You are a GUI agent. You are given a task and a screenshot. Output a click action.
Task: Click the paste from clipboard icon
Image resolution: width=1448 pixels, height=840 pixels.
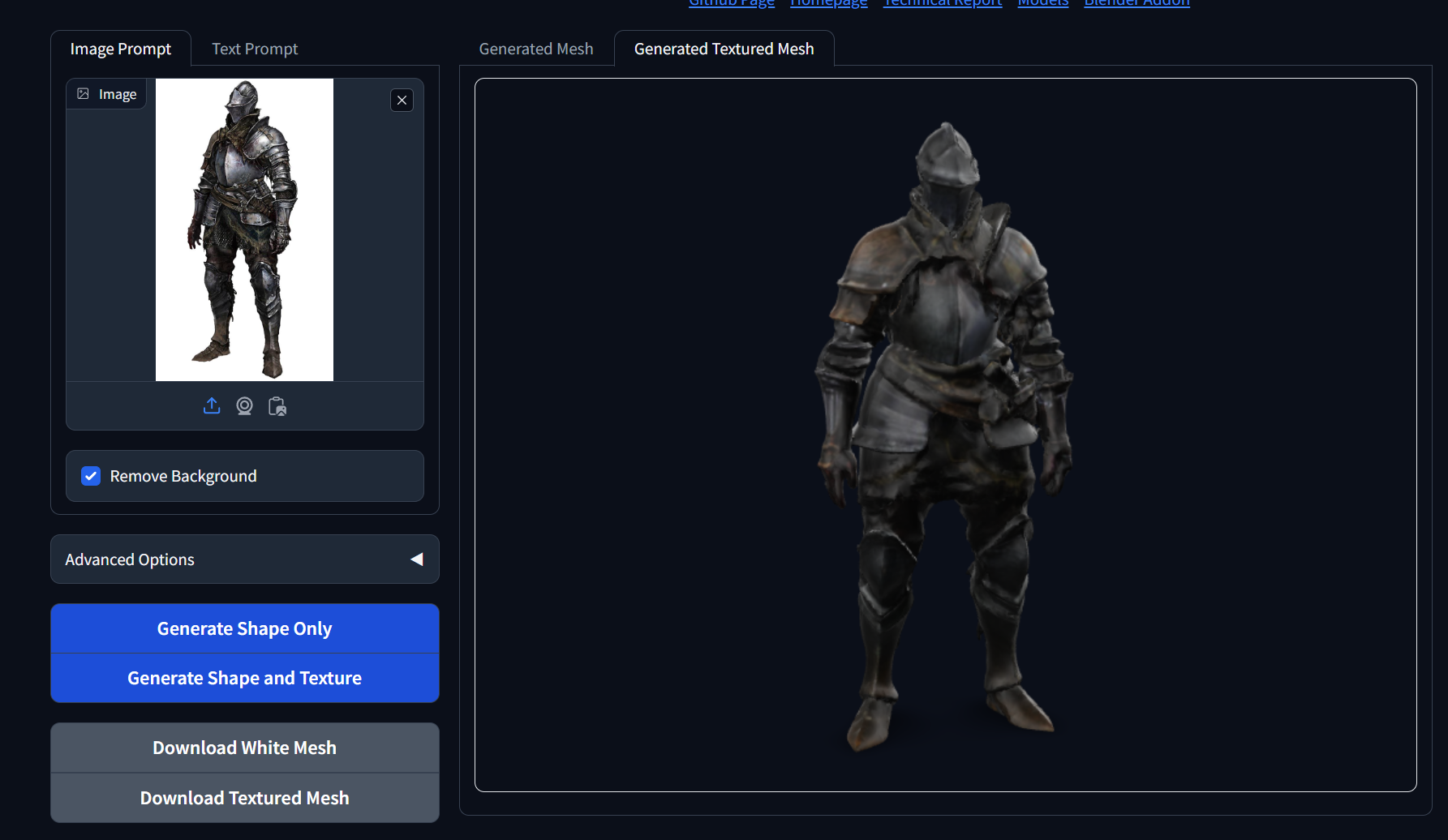[277, 406]
